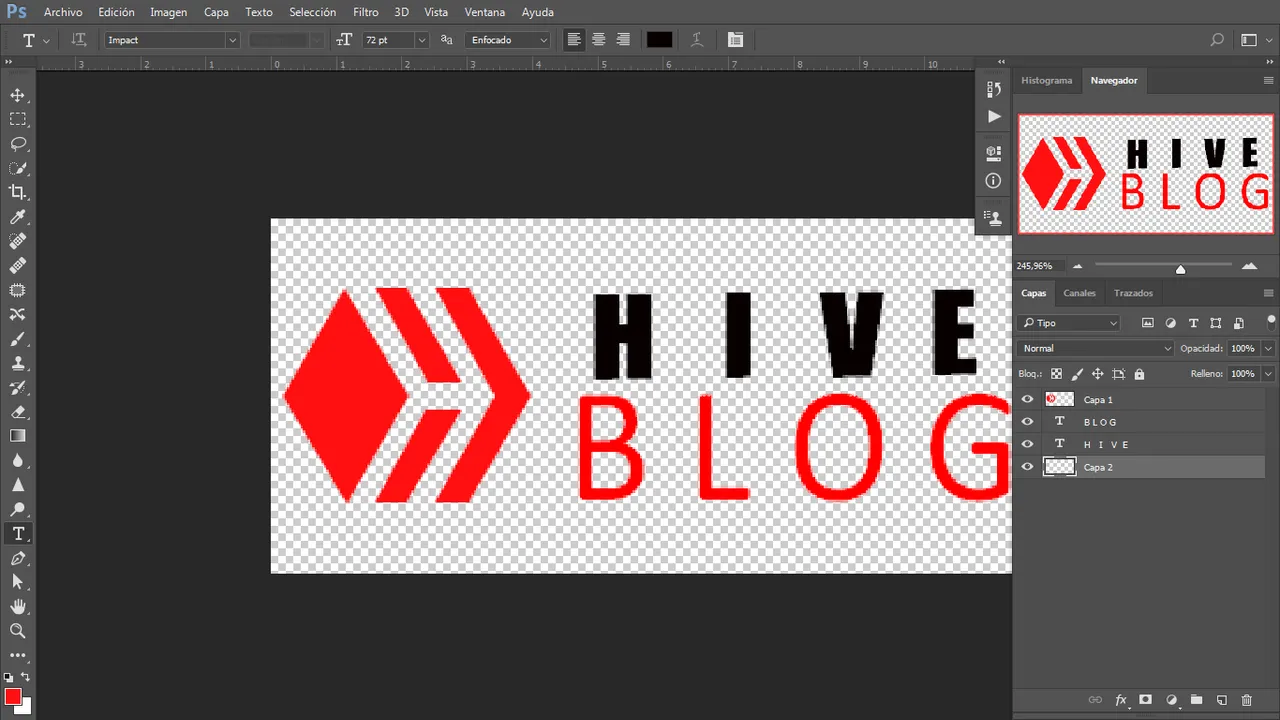The width and height of the screenshot is (1280, 720).
Task: Hide the Capa 1 layer
Action: [x=1027, y=399]
